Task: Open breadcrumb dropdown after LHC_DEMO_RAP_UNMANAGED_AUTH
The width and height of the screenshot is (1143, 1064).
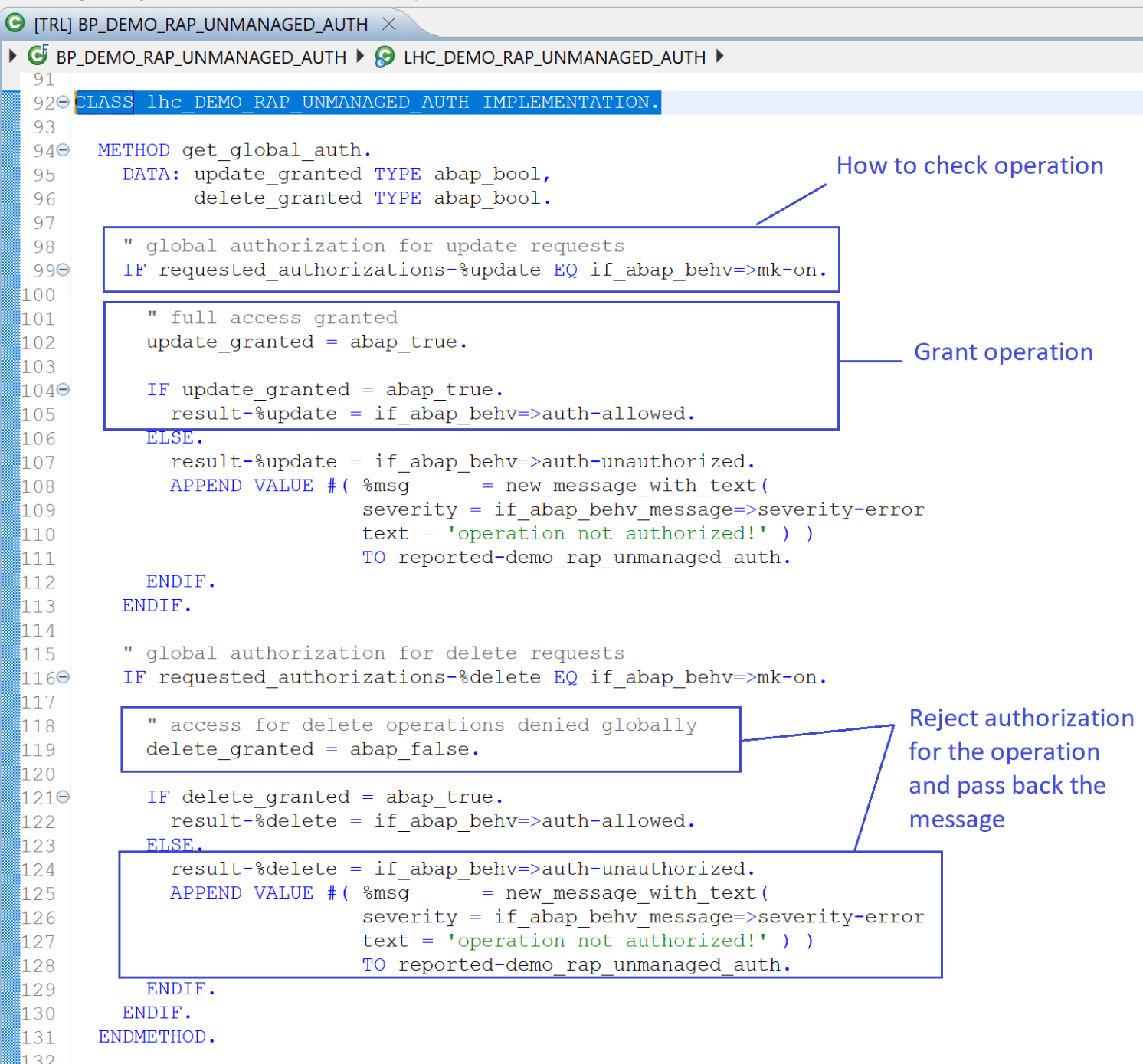Action: (x=719, y=56)
